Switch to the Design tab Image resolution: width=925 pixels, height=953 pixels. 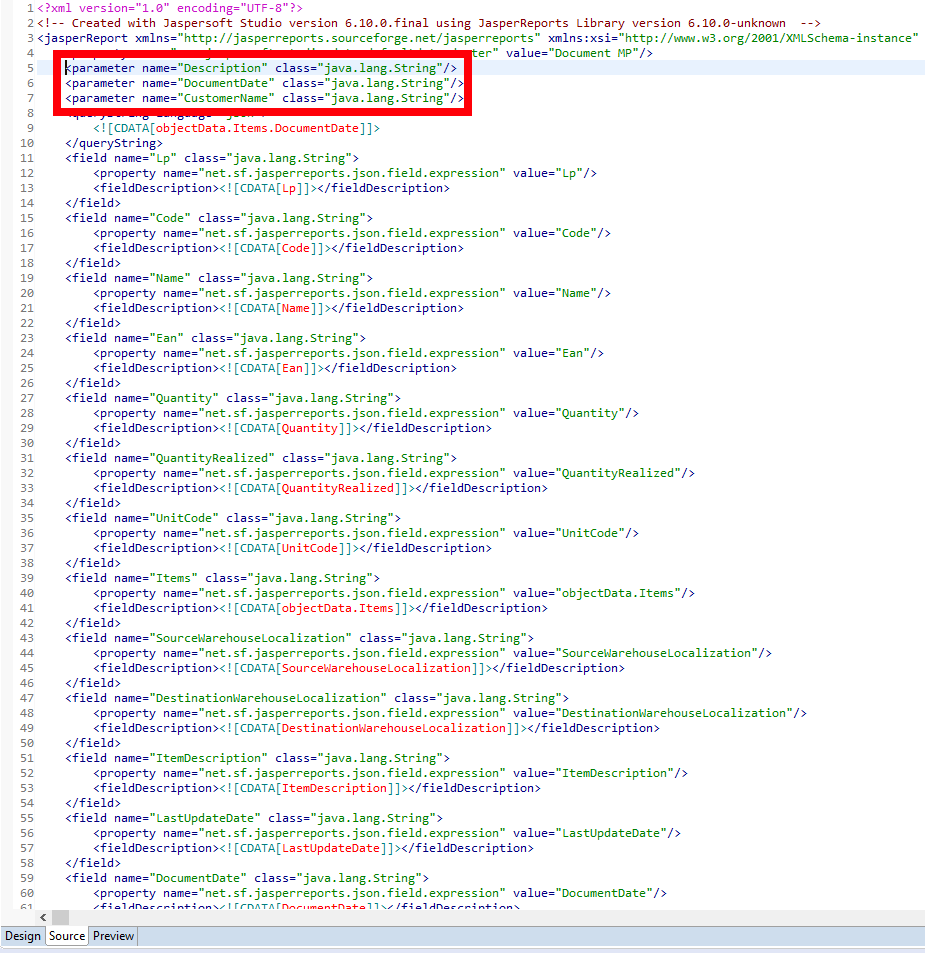tap(22, 936)
